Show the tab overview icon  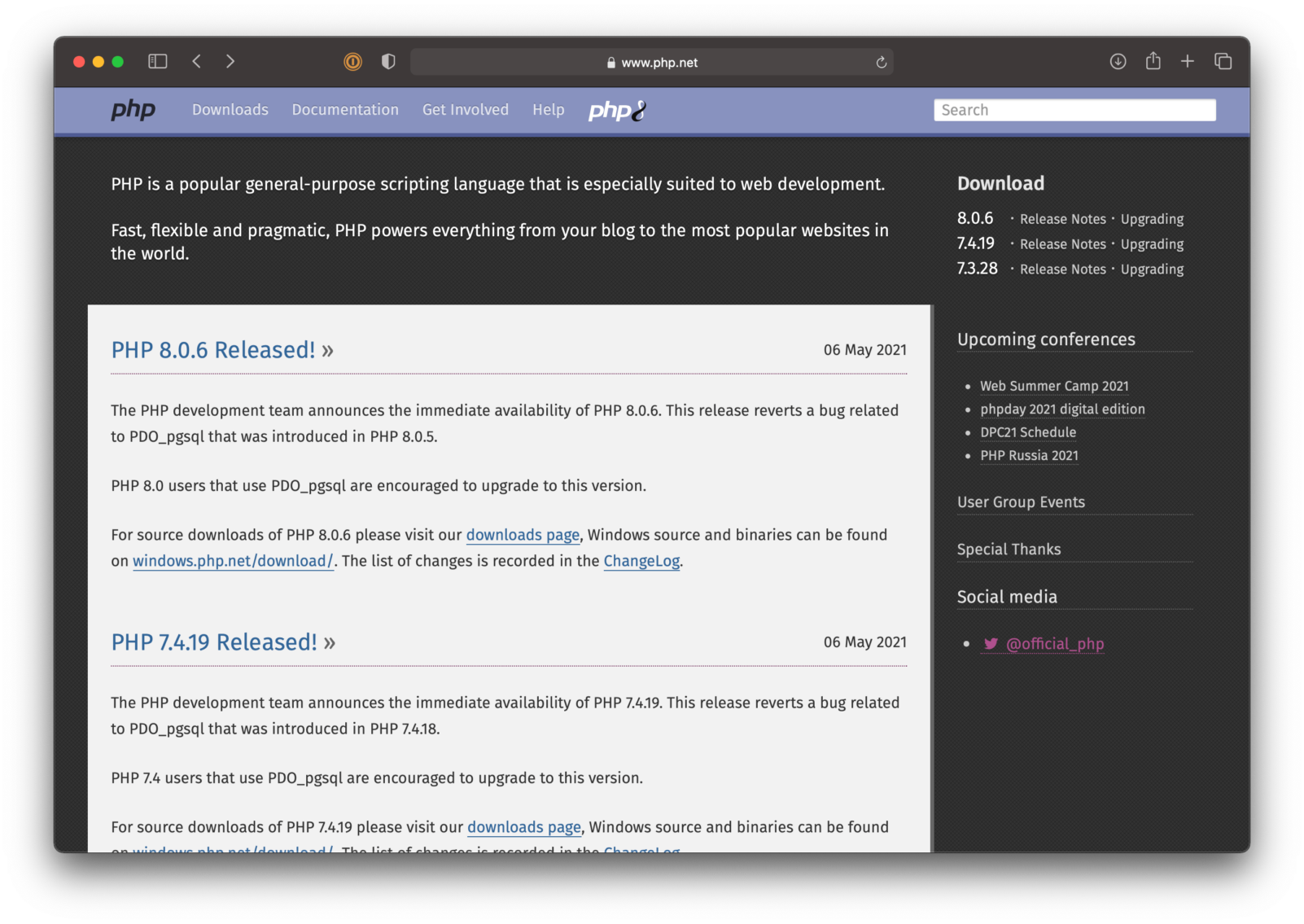[1223, 62]
